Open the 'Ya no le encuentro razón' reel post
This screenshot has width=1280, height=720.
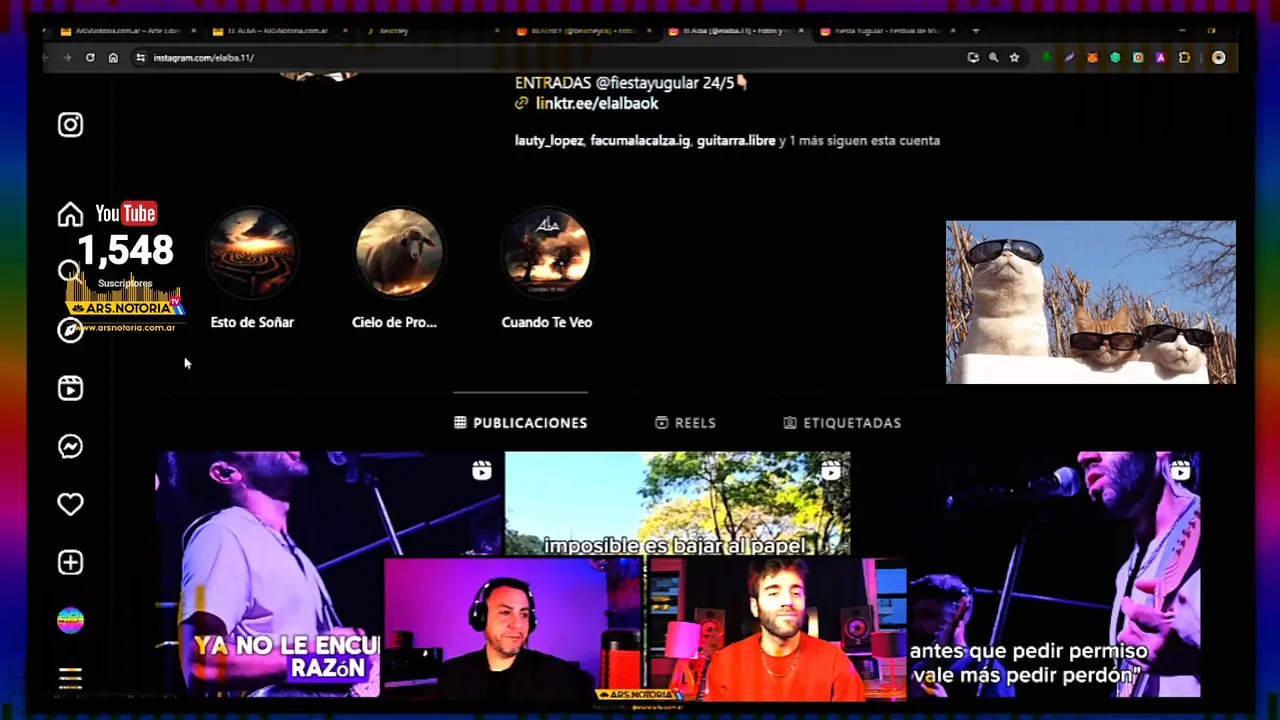[269, 574]
